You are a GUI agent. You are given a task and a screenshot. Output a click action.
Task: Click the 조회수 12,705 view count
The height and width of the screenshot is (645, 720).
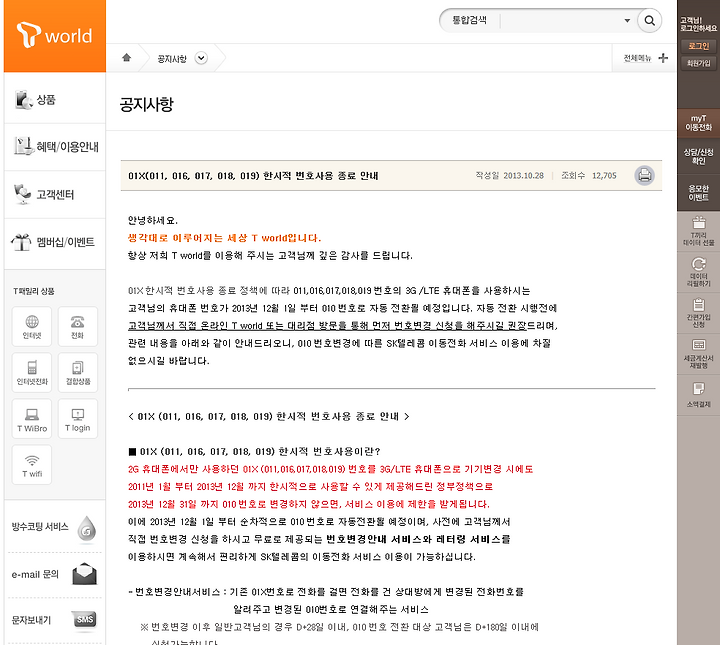pyautogui.click(x=589, y=175)
